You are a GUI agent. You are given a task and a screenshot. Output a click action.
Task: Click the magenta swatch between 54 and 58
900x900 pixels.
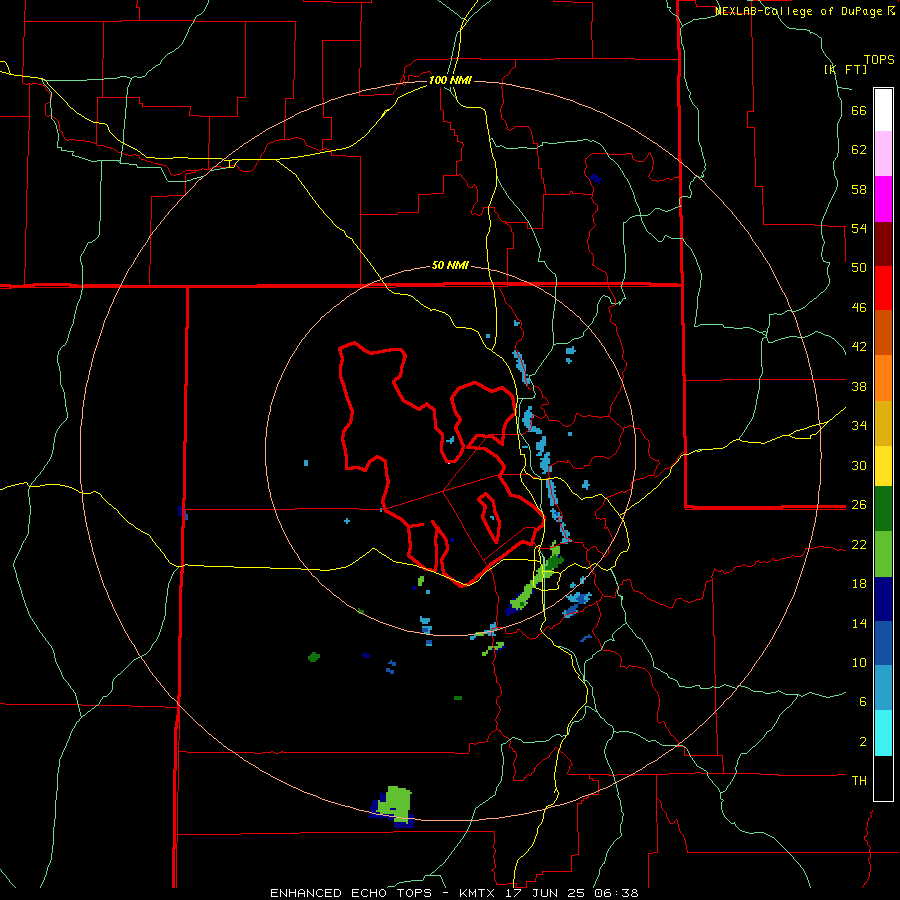(883, 199)
